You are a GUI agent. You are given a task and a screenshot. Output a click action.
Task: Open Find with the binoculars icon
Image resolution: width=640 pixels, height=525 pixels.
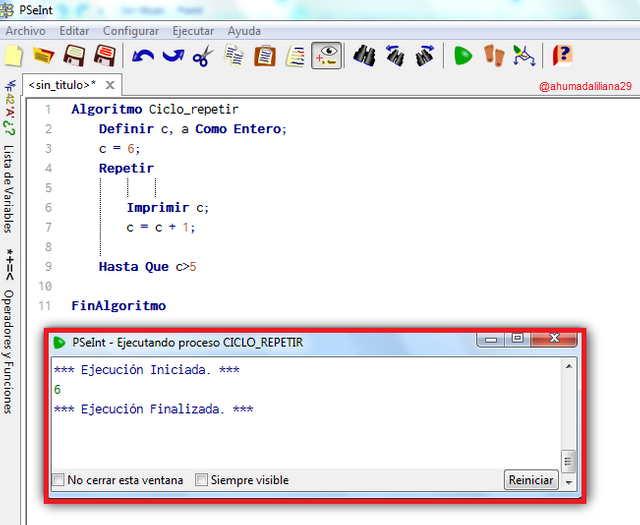click(x=364, y=56)
